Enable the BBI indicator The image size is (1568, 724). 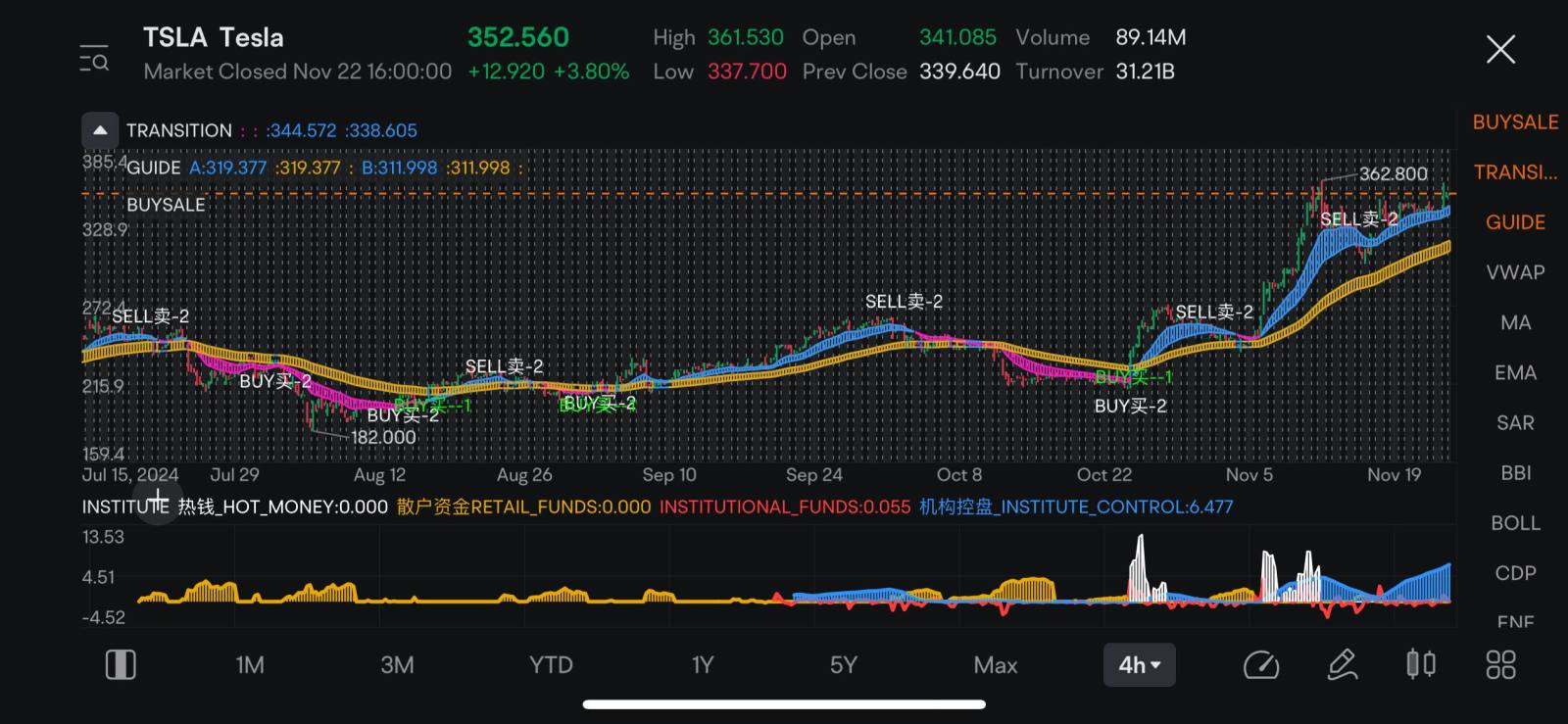[1515, 473]
